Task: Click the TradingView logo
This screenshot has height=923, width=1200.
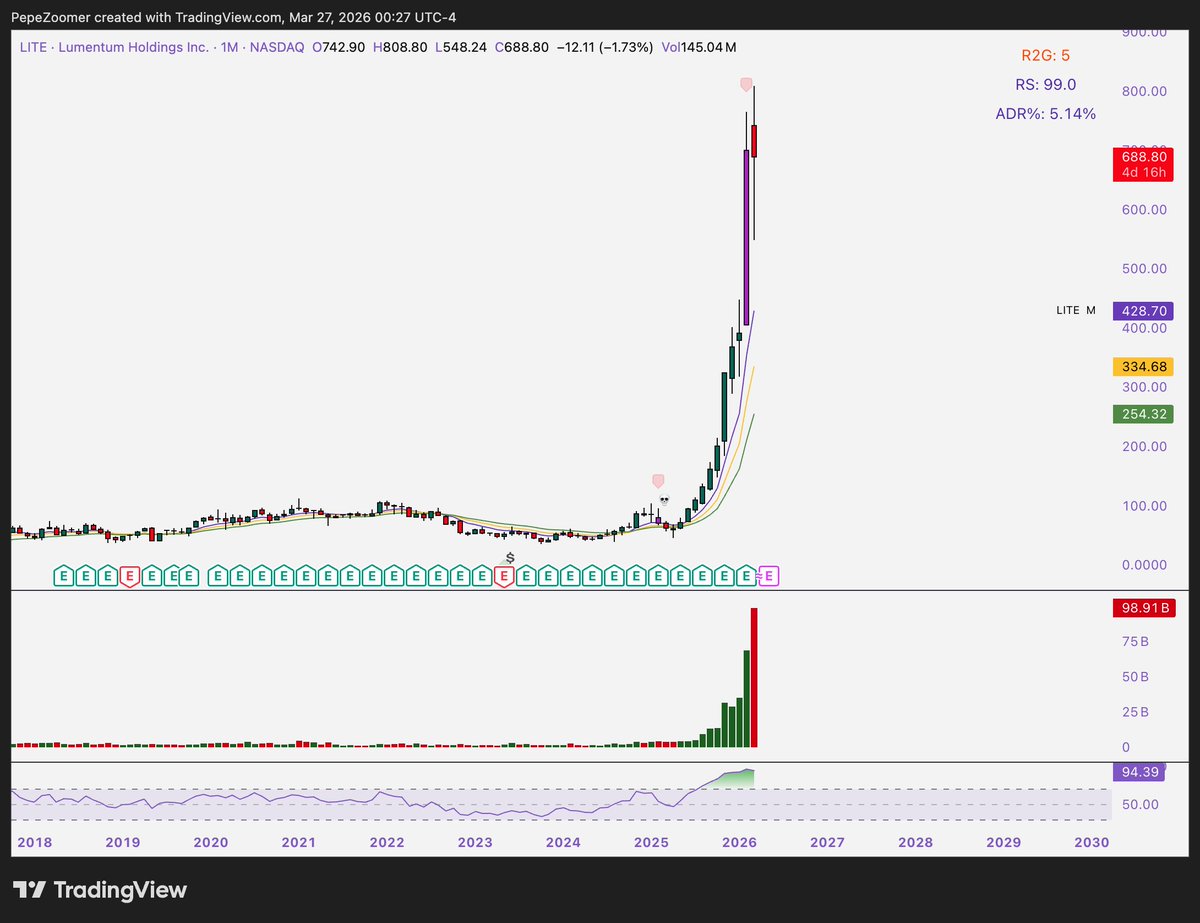Action: pos(99,889)
